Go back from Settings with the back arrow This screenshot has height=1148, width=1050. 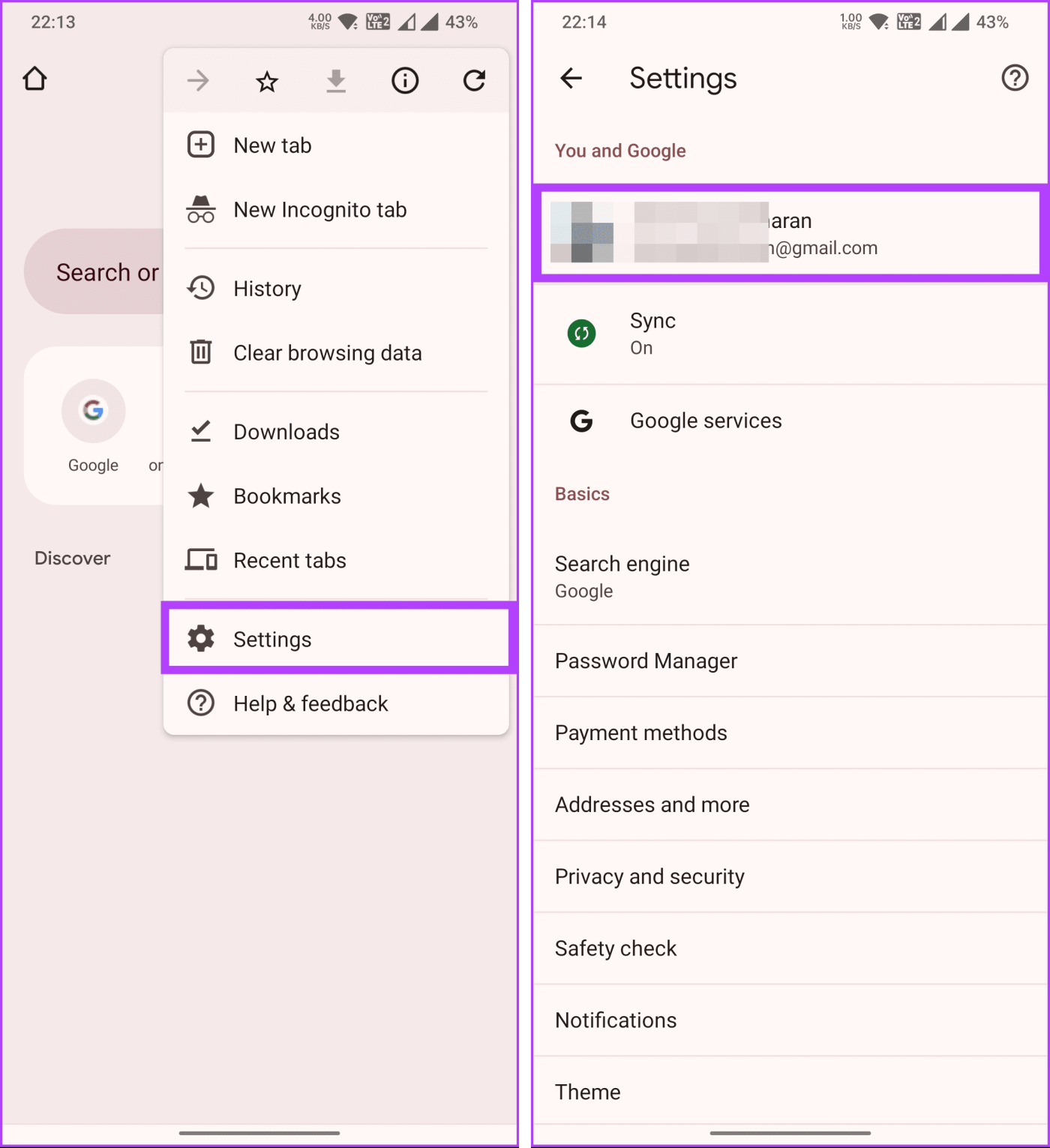[x=571, y=78]
